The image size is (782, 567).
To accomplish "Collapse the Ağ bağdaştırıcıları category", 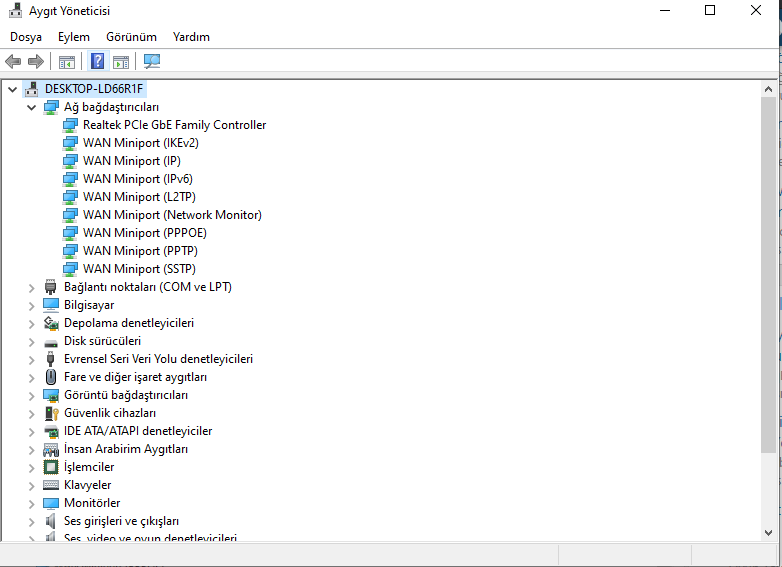I will point(31,107).
